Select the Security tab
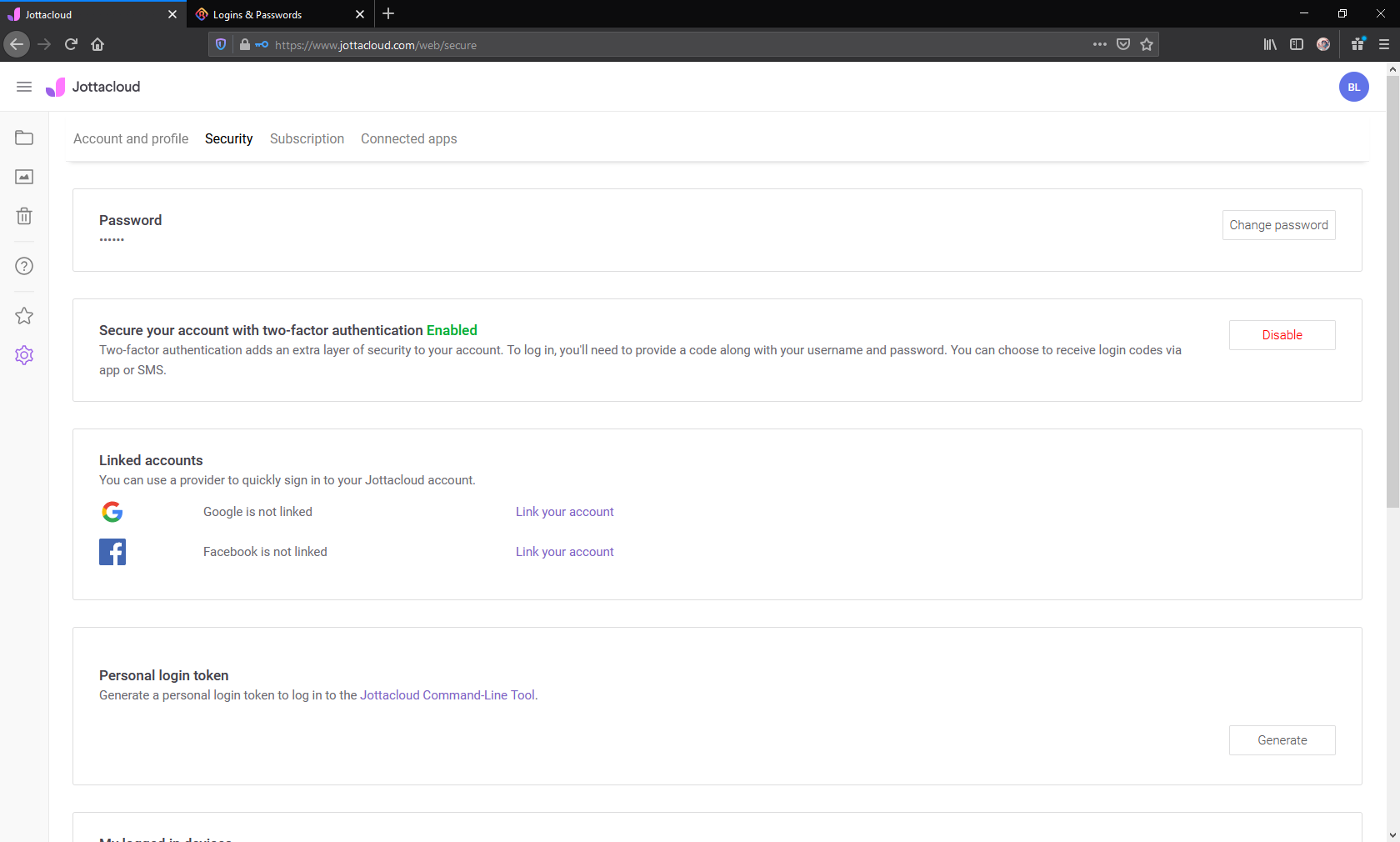1400x842 pixels. pos(228,138)
